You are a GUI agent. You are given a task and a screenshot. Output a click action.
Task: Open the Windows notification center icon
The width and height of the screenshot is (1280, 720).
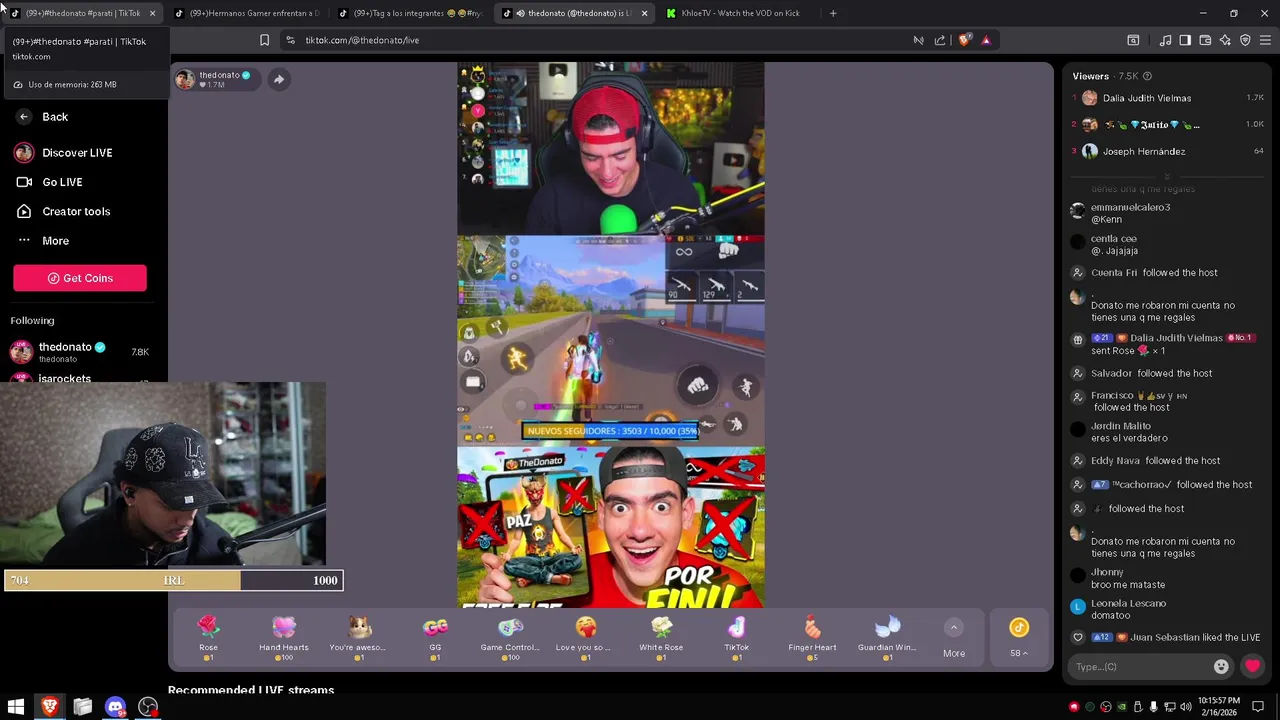[1258, 707]
